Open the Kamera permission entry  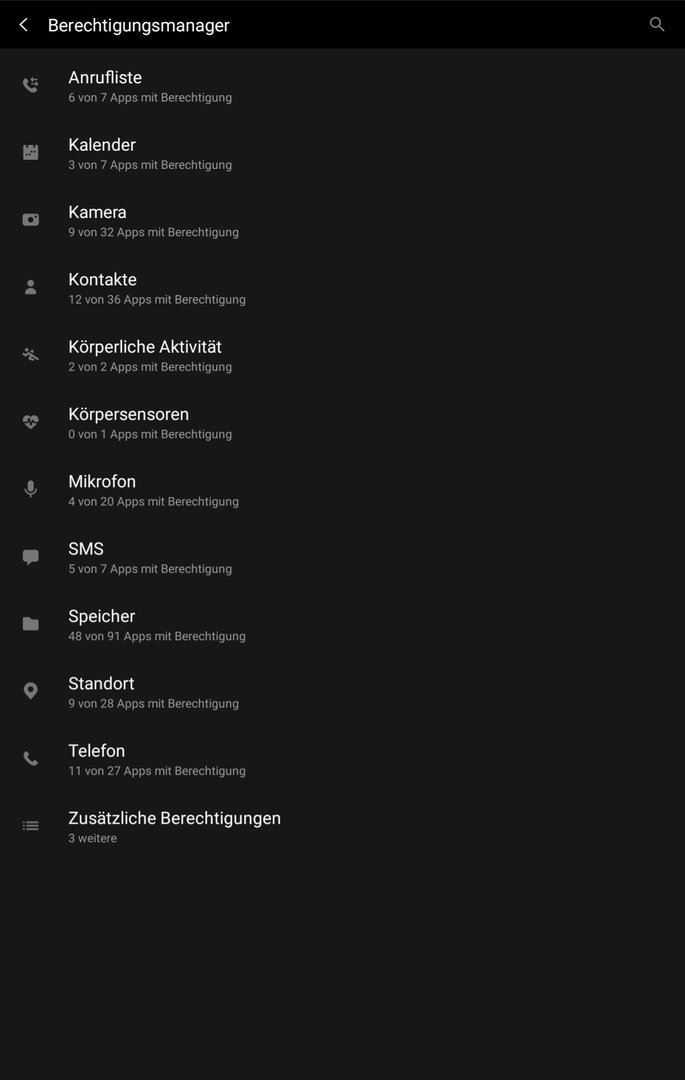tap(342, 220)
